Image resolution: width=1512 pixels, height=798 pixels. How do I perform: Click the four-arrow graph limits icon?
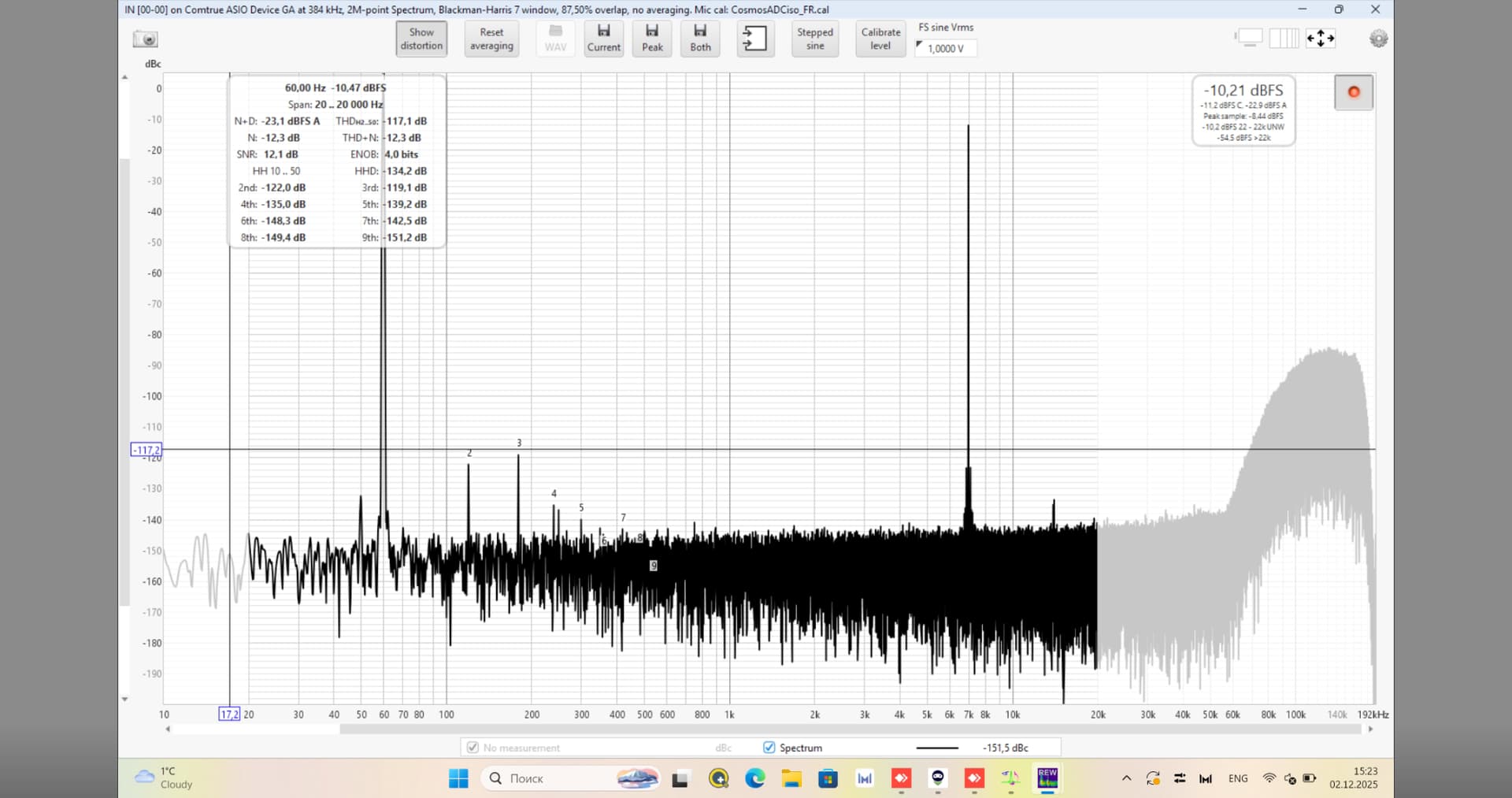click(x=1321, y=38)
